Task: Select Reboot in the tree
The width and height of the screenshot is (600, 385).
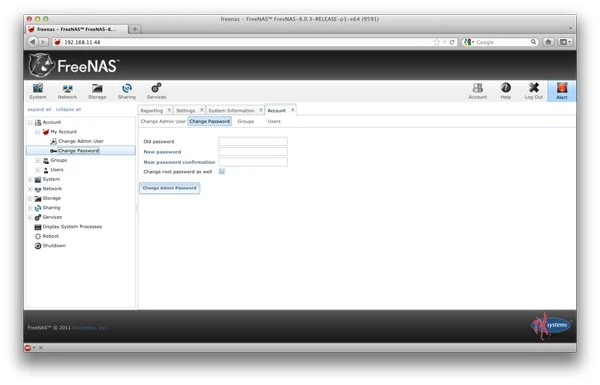Action: coord(51,236)
